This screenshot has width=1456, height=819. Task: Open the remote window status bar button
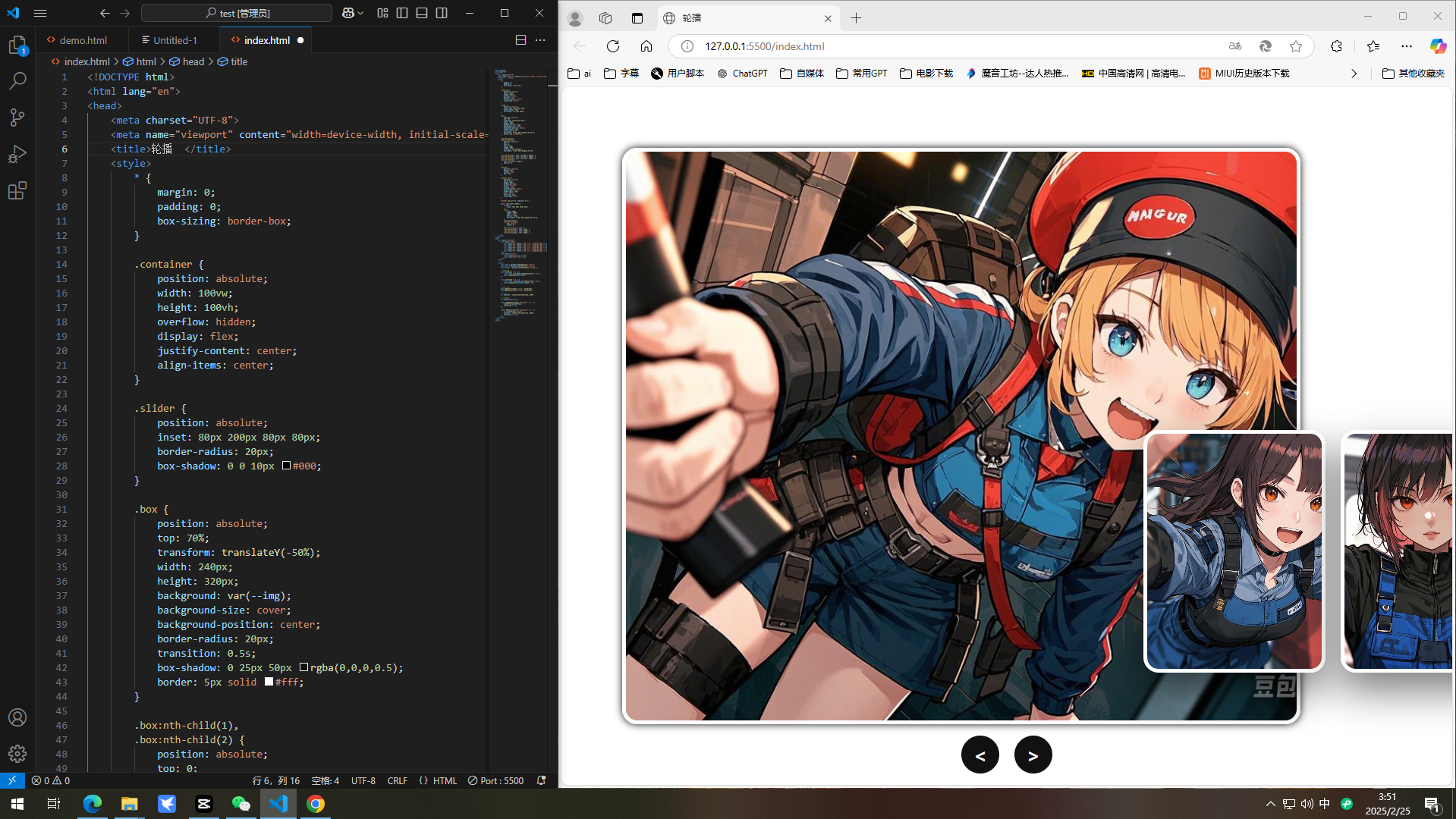point(12,780)
